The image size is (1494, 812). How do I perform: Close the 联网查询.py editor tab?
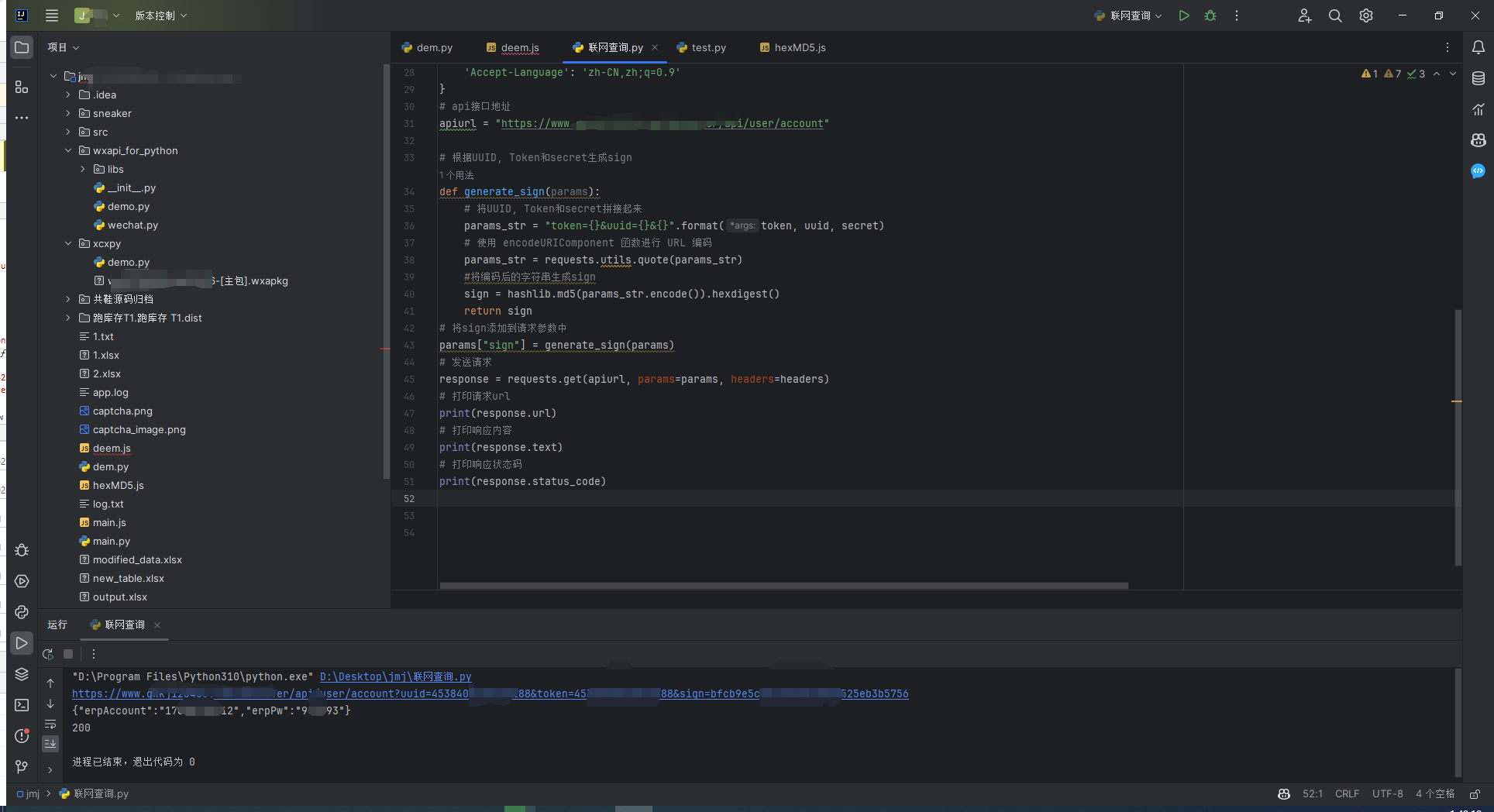coord(655,47)
